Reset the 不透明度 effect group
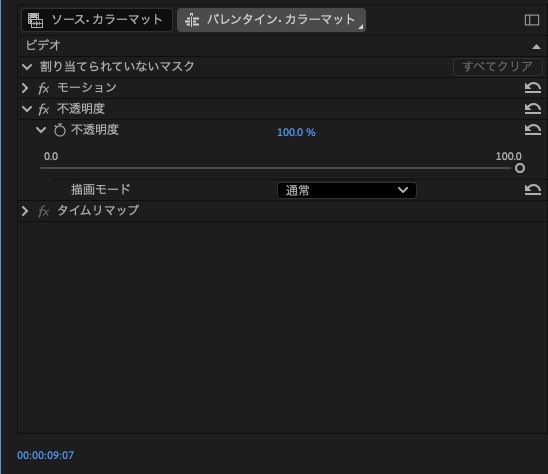 coord(533,109)
